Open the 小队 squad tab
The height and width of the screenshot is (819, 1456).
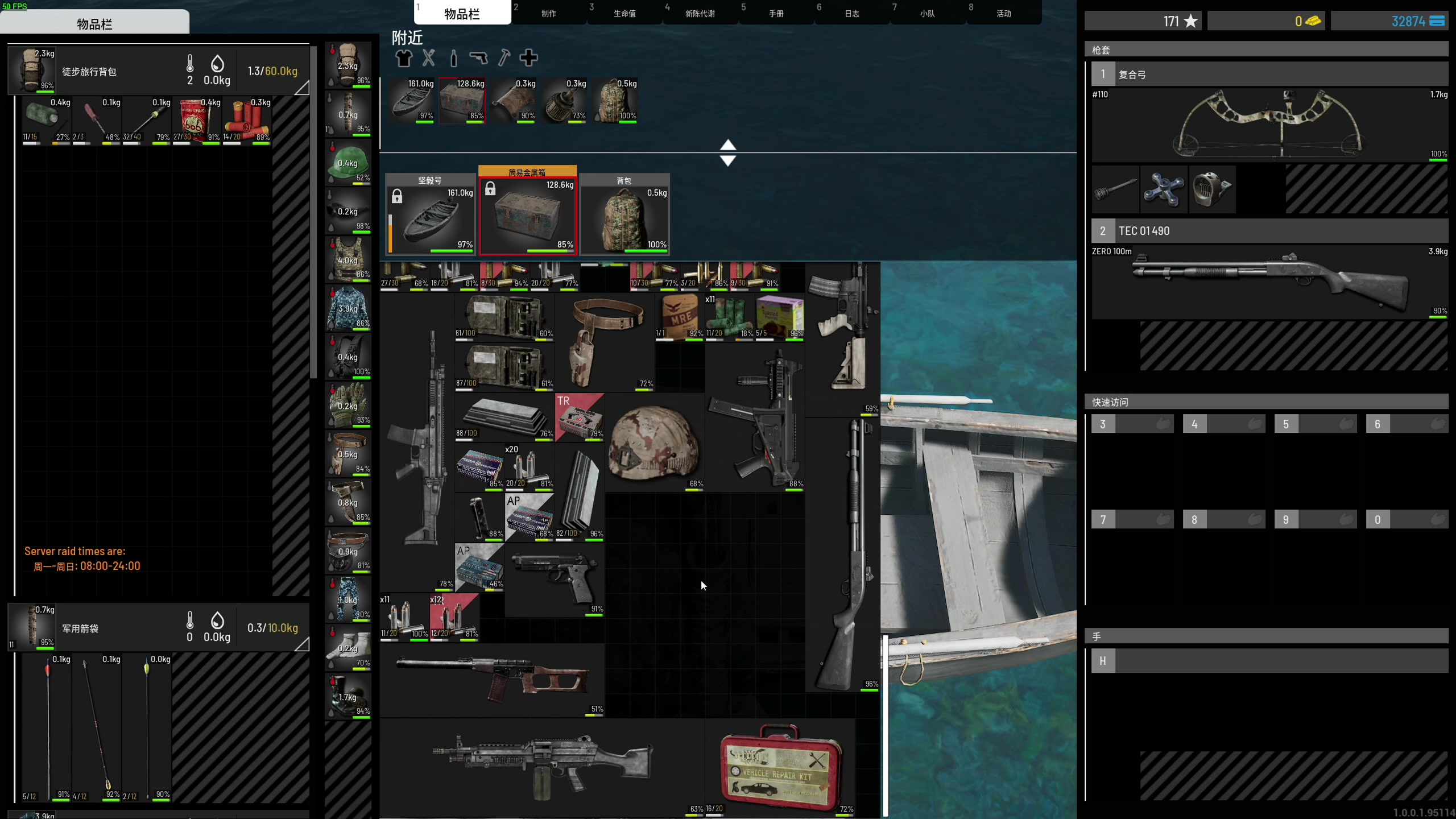(x=928, y=13)
